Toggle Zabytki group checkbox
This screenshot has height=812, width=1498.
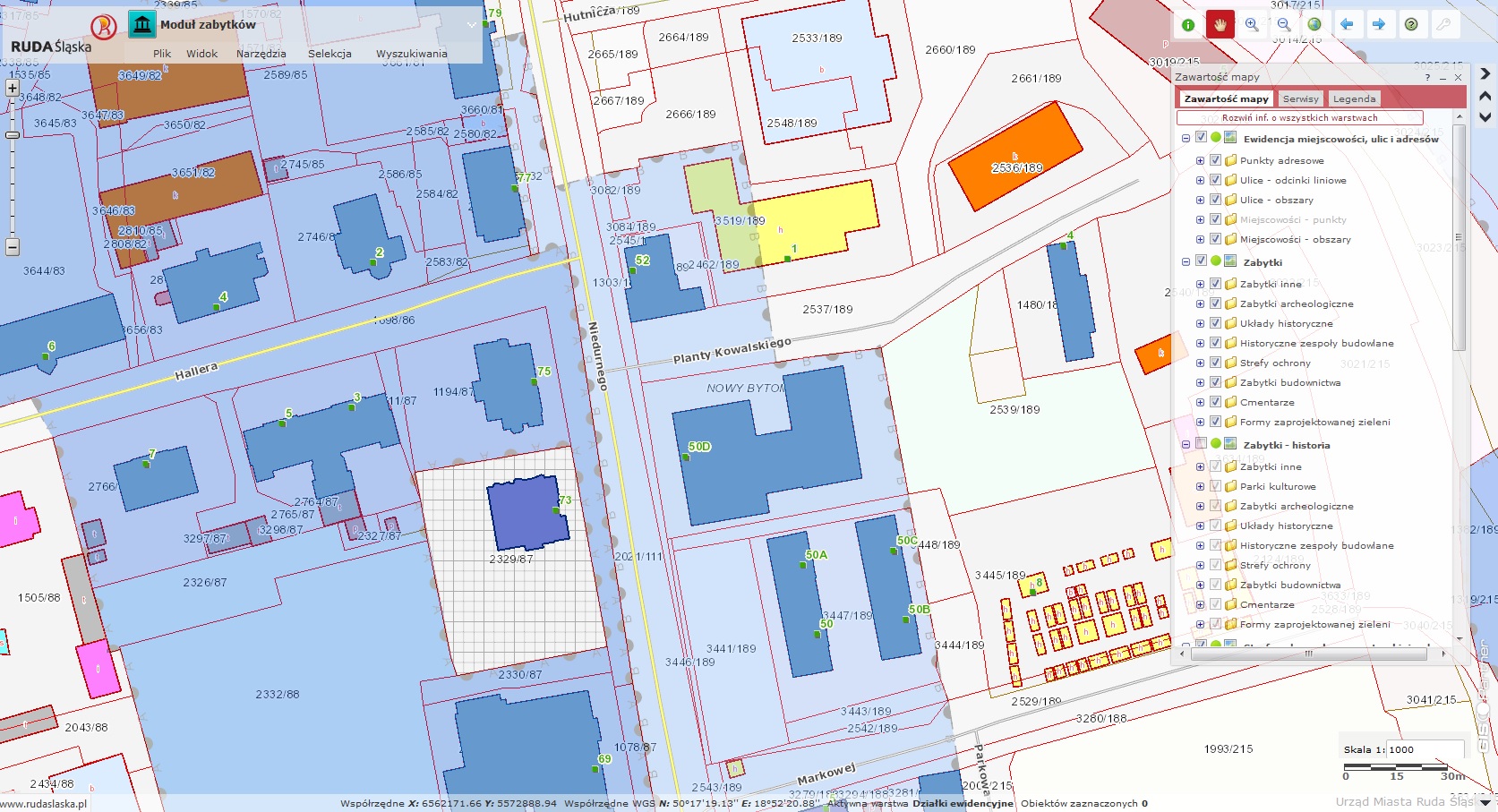[x=1202, y=261]
